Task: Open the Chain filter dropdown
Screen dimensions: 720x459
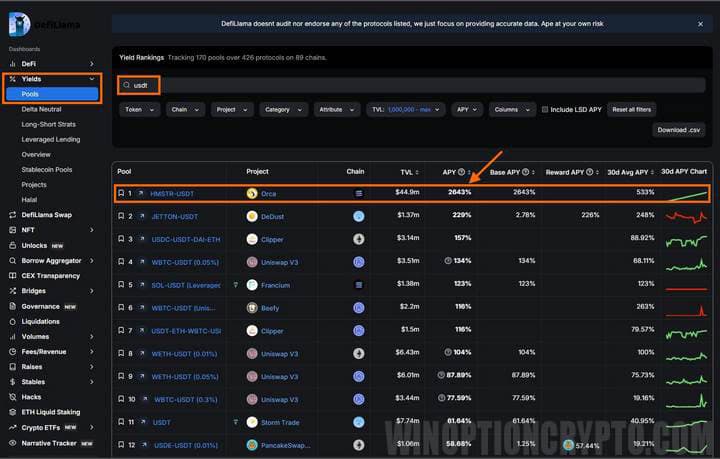Action: coord(184,109)
